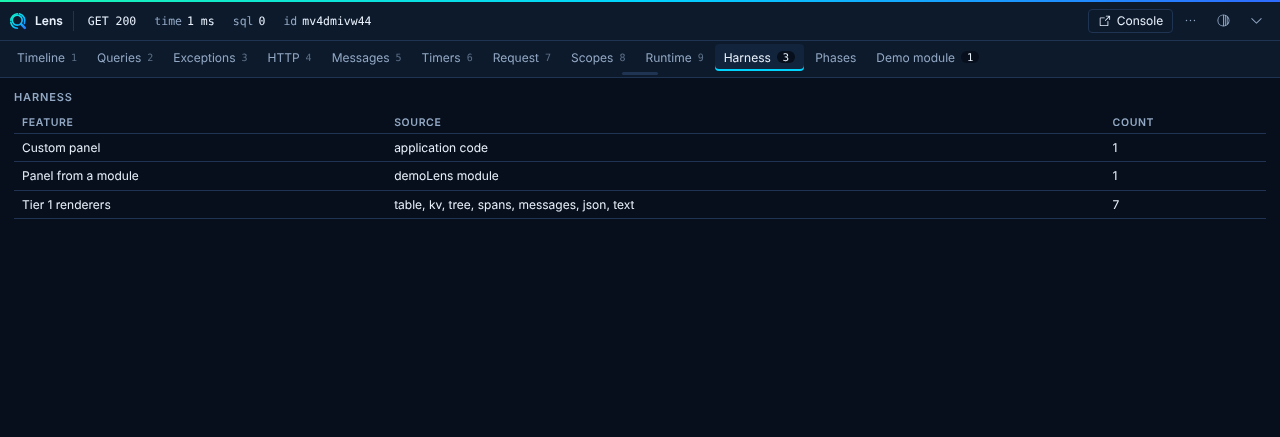Click the SOURCE column header
The width and height of the screenshot is (1280, 437).
click(x=418, y=122)
